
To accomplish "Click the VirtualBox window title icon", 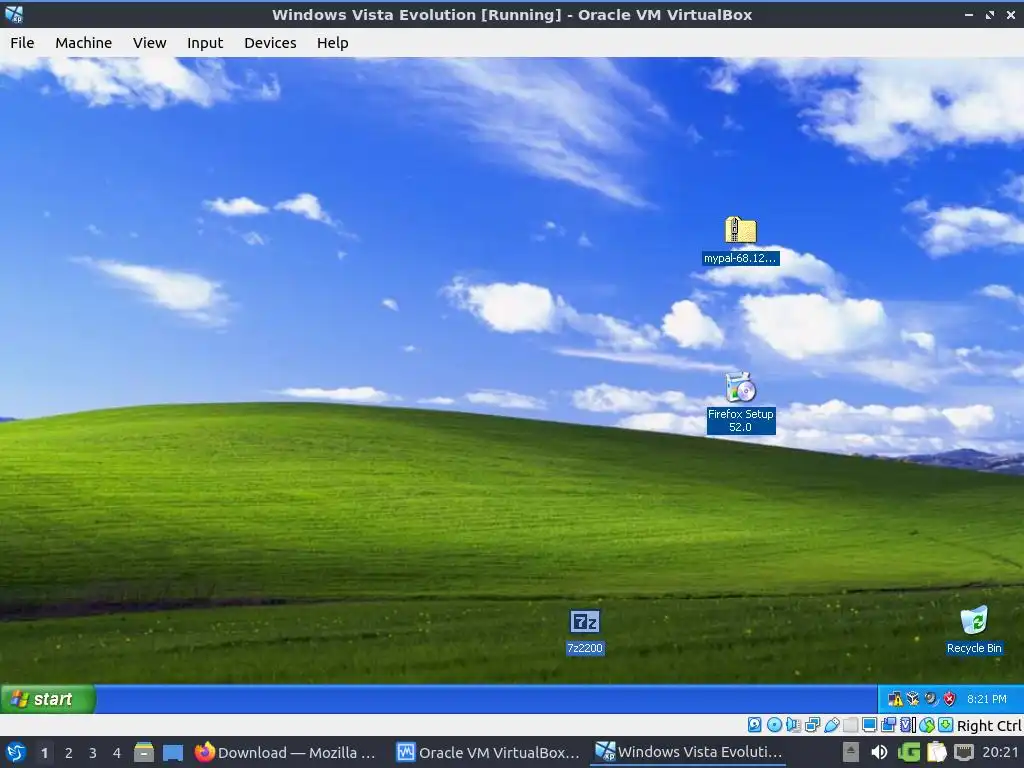I will click(x=14, y=14).
